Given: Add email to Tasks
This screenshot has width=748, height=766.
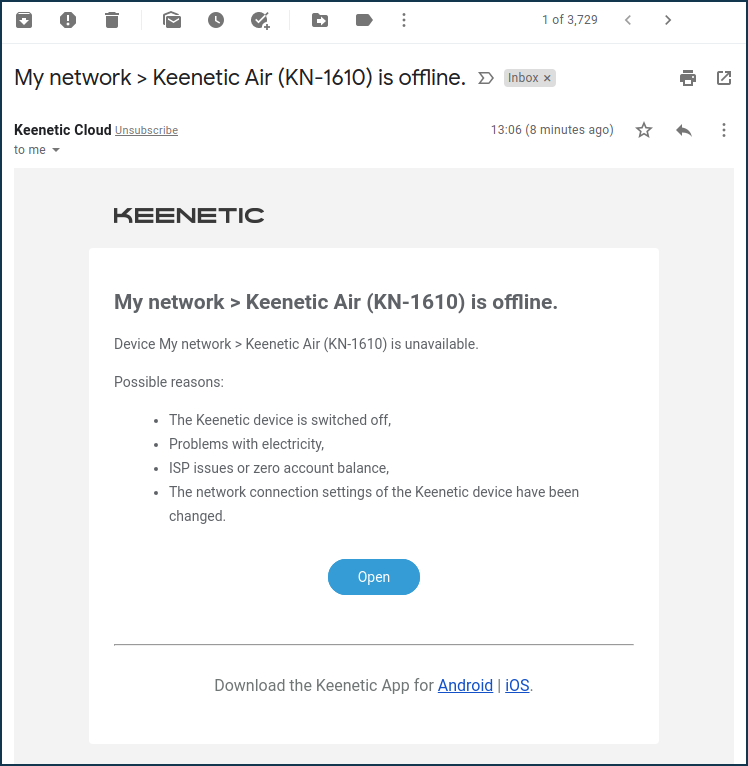Looking at the screenshot, I should tap(260, 20).
